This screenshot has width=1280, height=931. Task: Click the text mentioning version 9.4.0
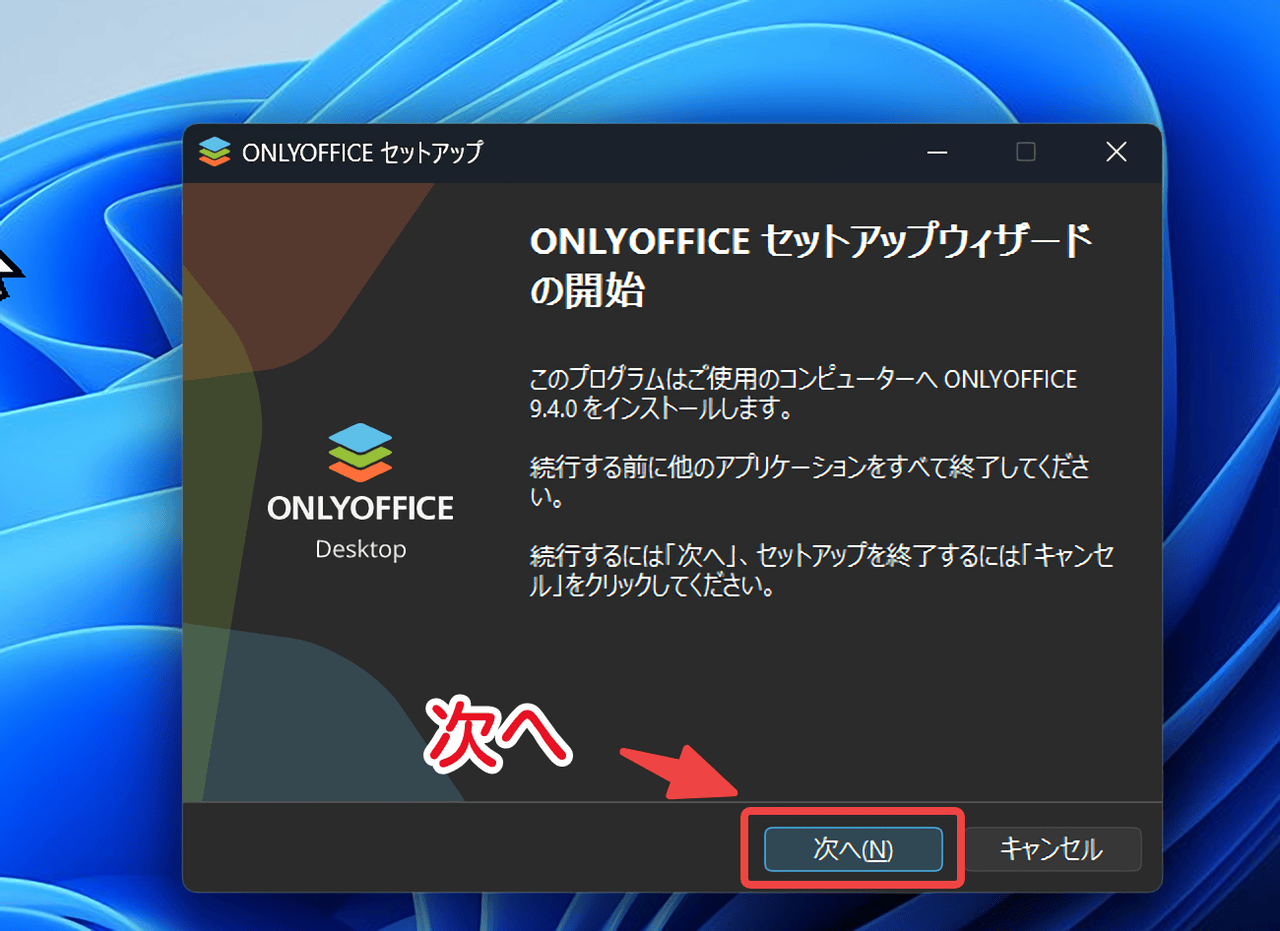803,394
